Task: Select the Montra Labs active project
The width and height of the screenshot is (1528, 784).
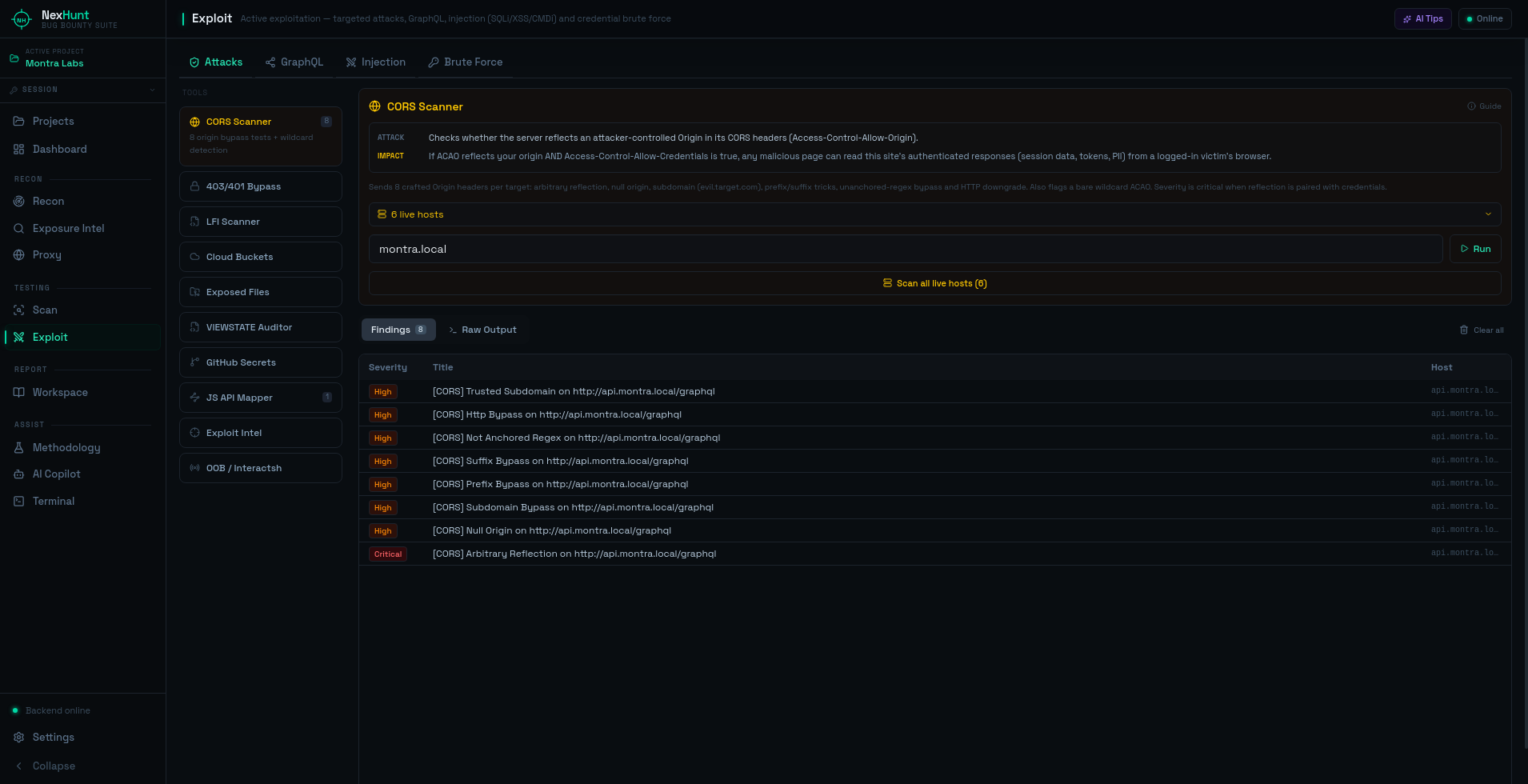Action: click(82, 58)
